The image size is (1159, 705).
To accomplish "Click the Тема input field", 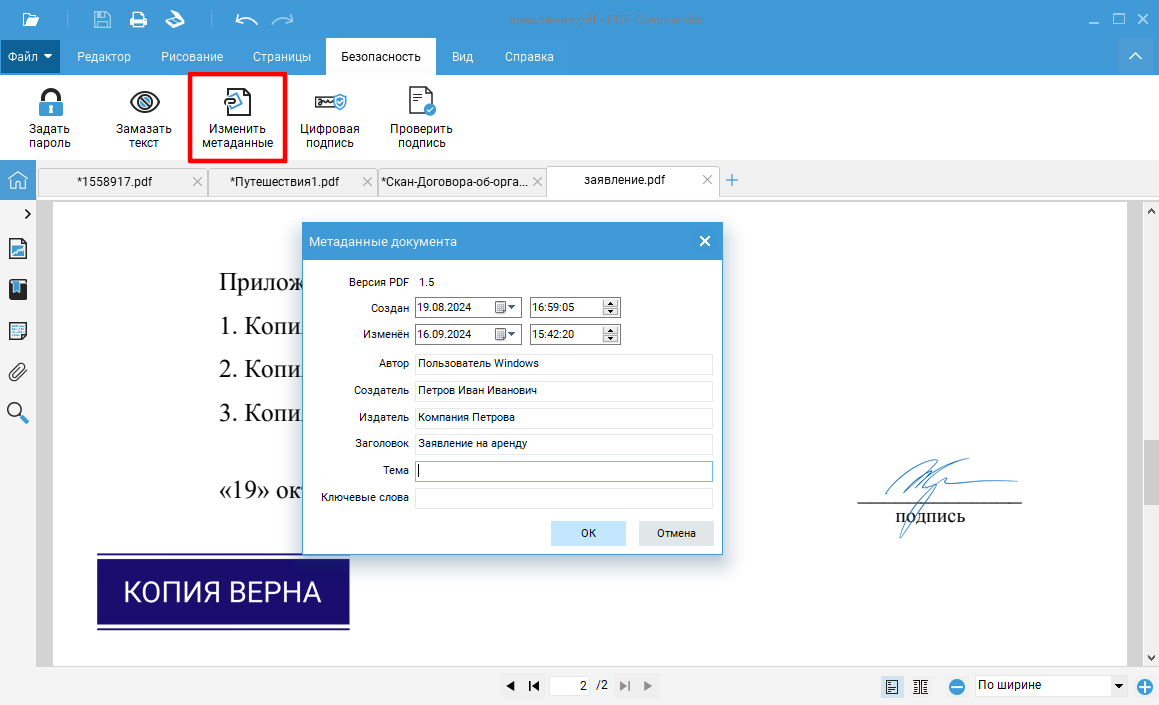I will pyautogui.click(x=564, y=471).
